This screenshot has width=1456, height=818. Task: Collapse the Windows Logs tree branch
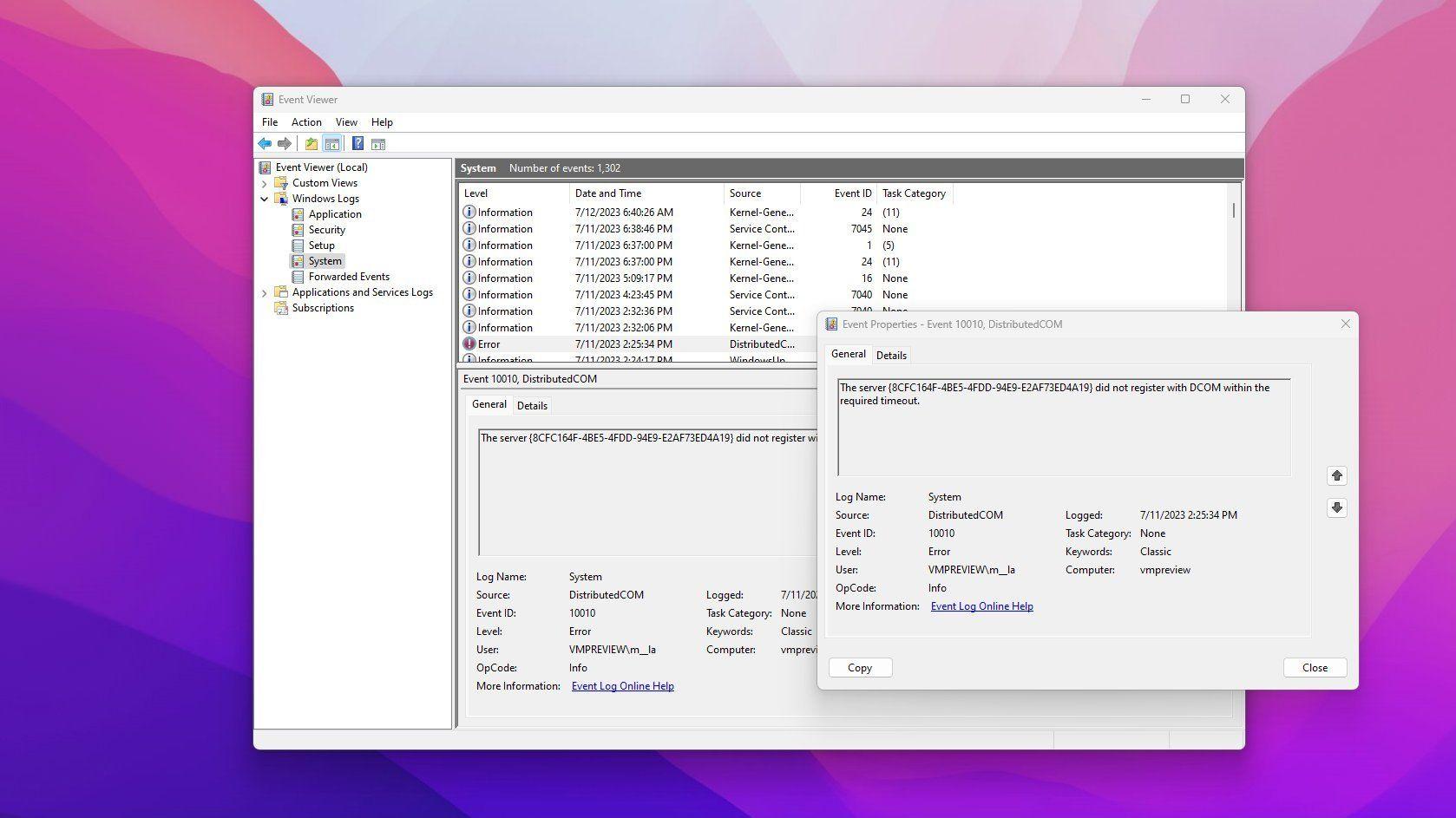tap(266, 198)
